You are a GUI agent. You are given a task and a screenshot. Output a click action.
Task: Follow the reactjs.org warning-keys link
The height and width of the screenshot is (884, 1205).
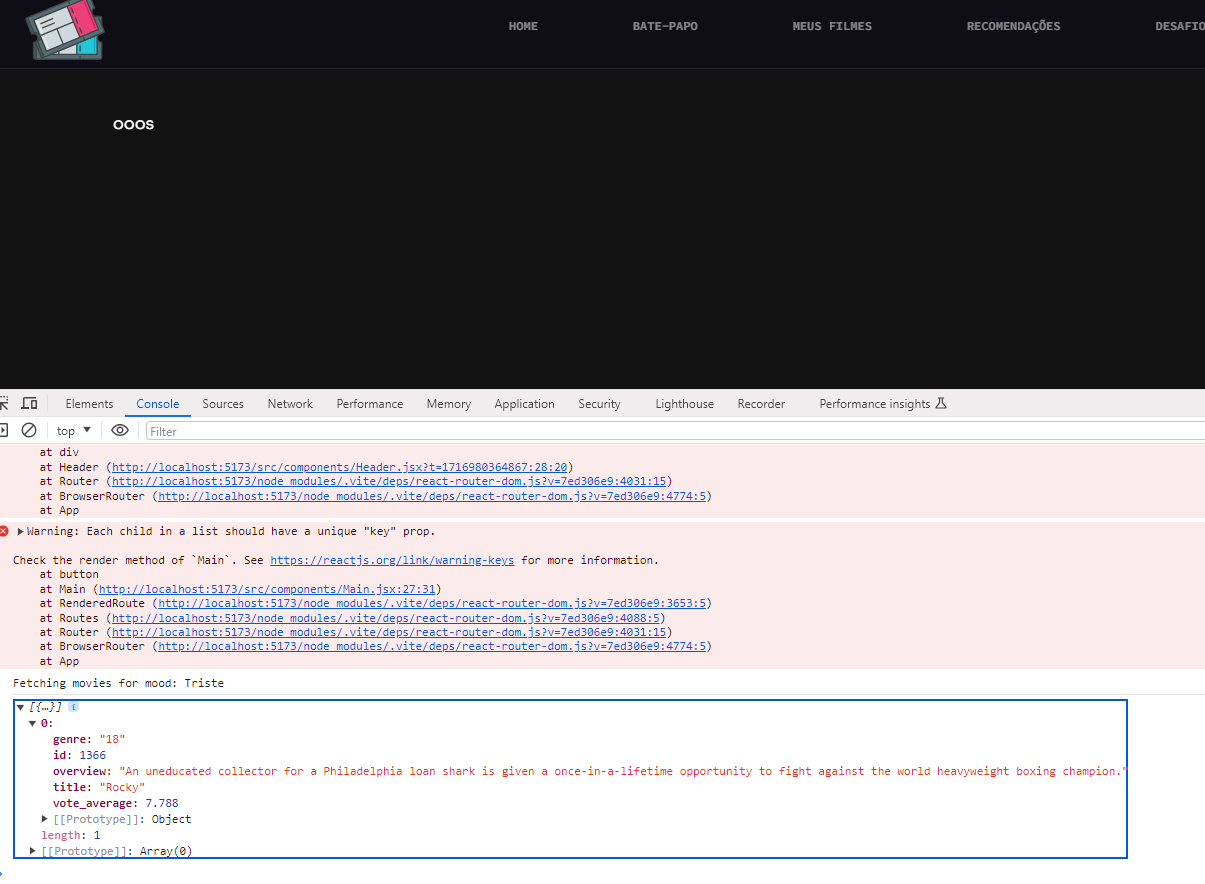[x=392, y=560]
